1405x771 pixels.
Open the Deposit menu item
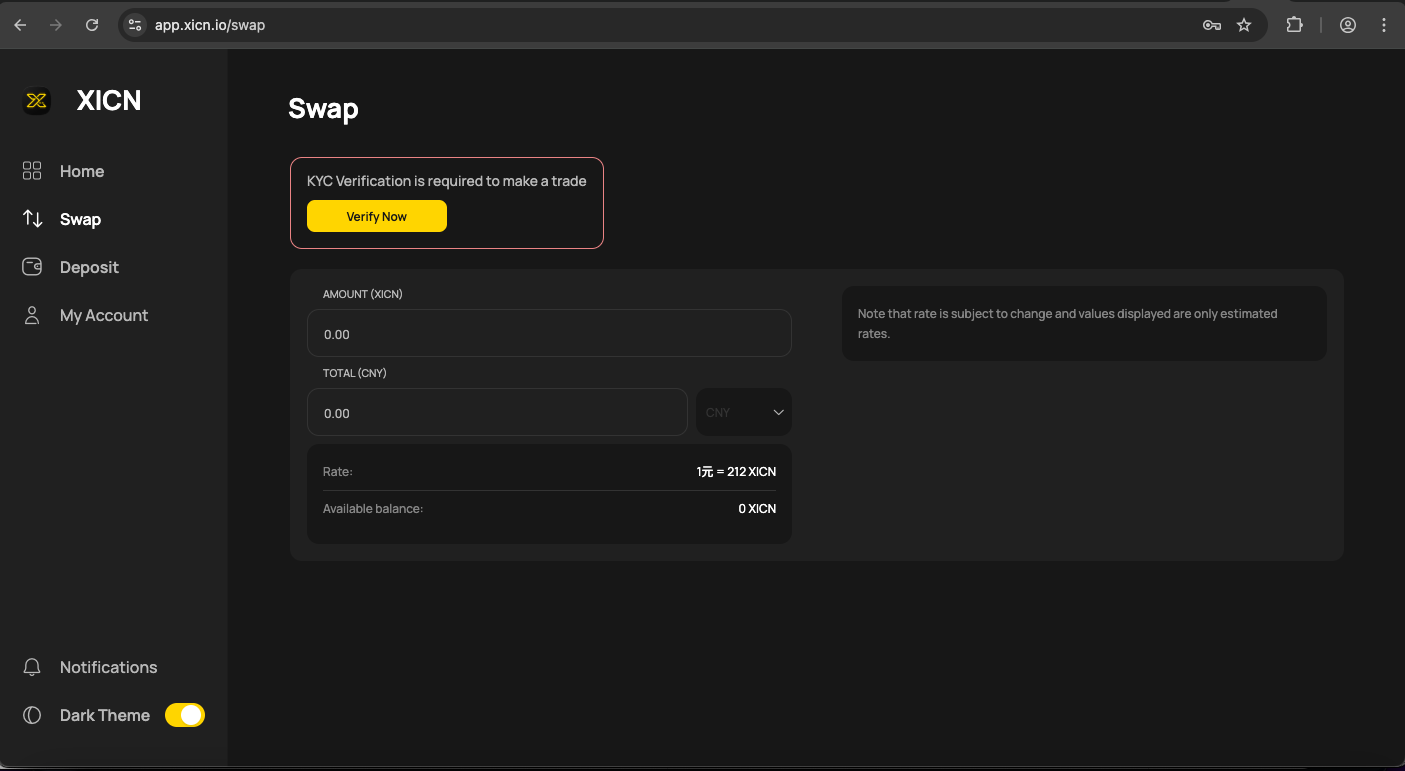(x=89, y=267)
